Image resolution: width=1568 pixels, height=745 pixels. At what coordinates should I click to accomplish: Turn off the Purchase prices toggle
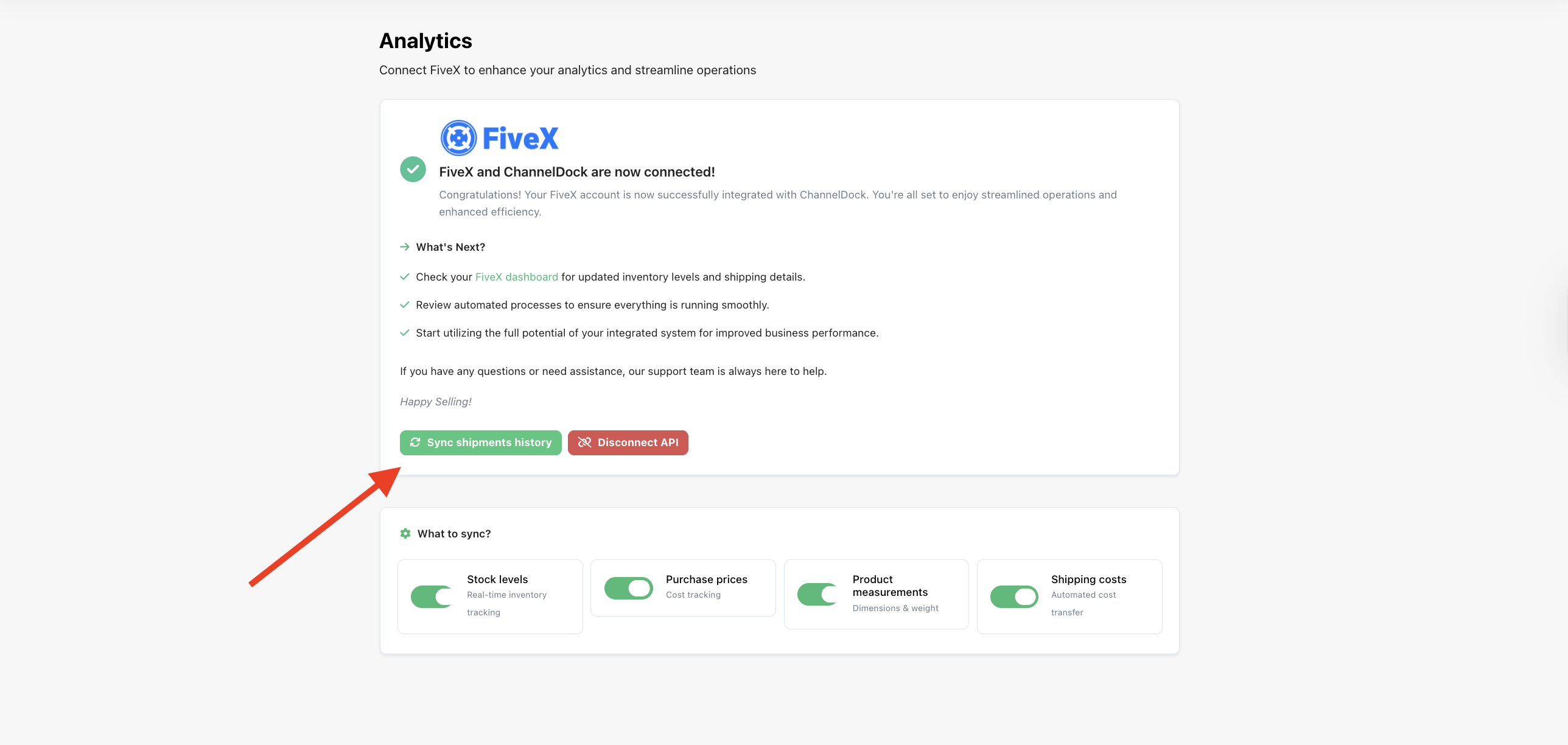click(x=628, y=588)
